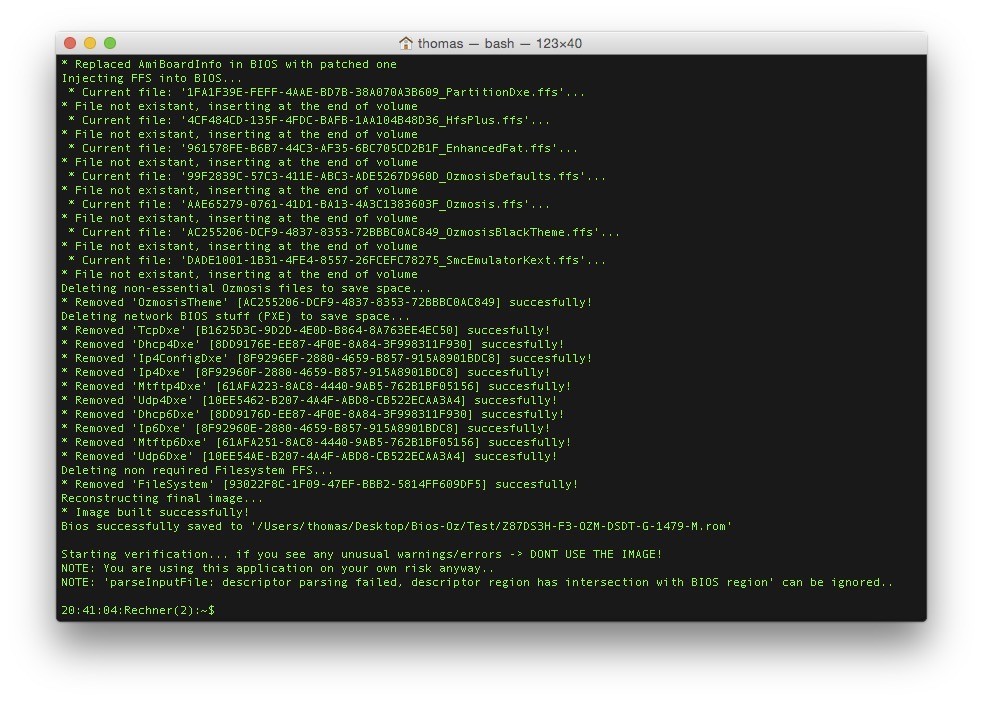
Task: Click 'Reconstructing final image...' line
Action: coord(162,498)
